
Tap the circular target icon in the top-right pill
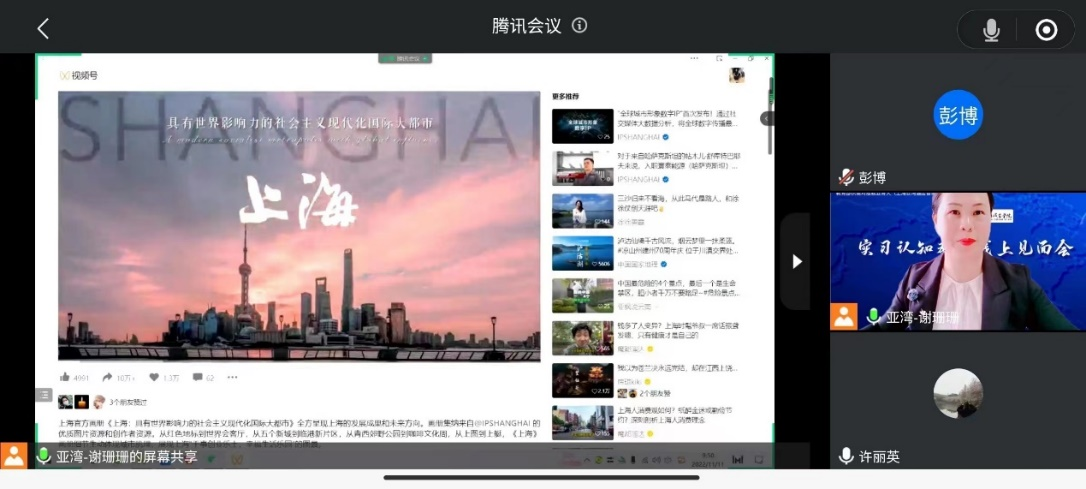pyautogui.click(x=1046, y=30)
